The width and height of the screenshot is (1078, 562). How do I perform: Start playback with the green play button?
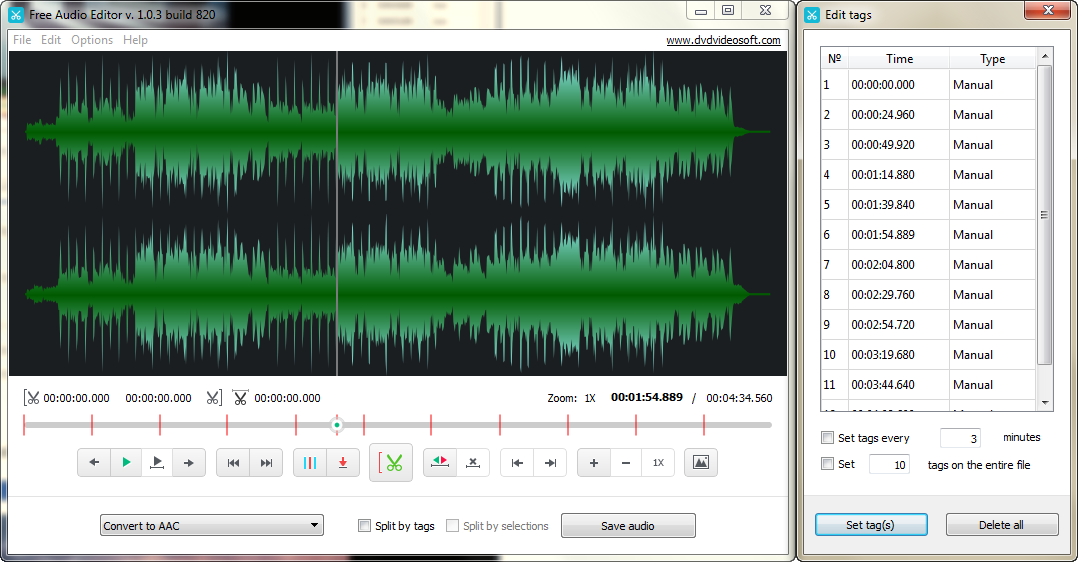[x=126, y=463]
